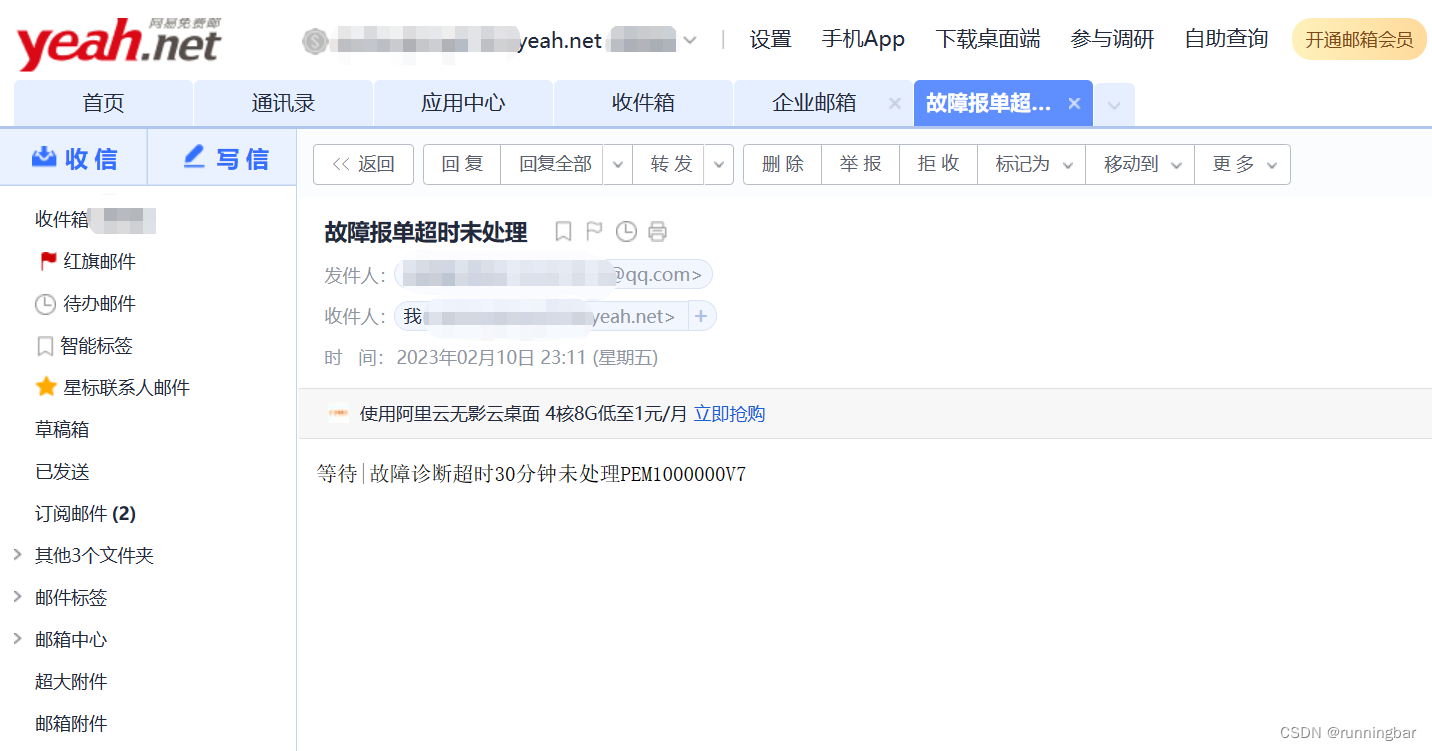The width and height of the screenshot is (1432, 751).
Task: Open the 更多 dropdown
Action: [1243, 165]
